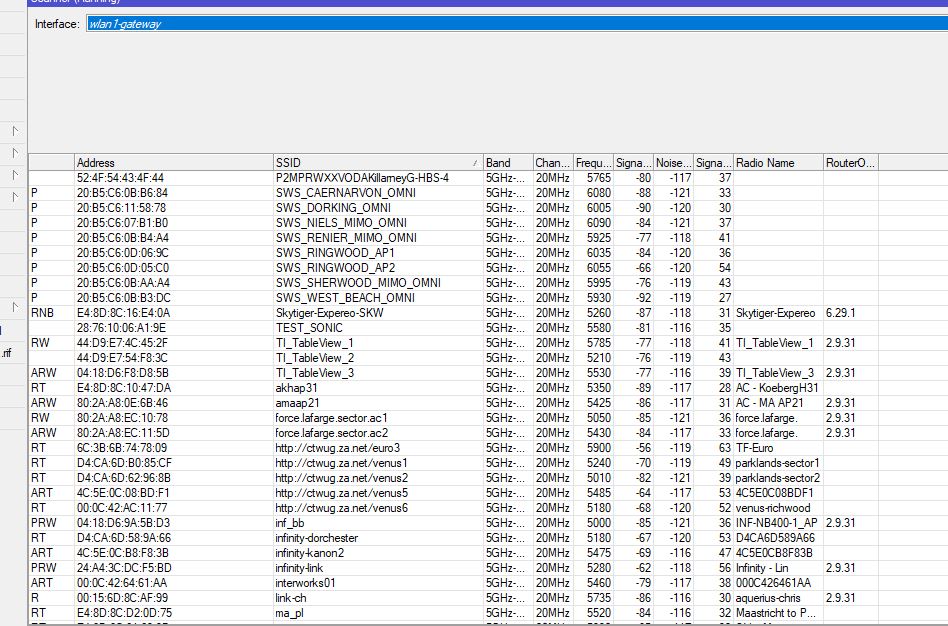Select the SWS_CAERNARVON_OMNI network row
The image size is (948, 626).
click(345, 193)
